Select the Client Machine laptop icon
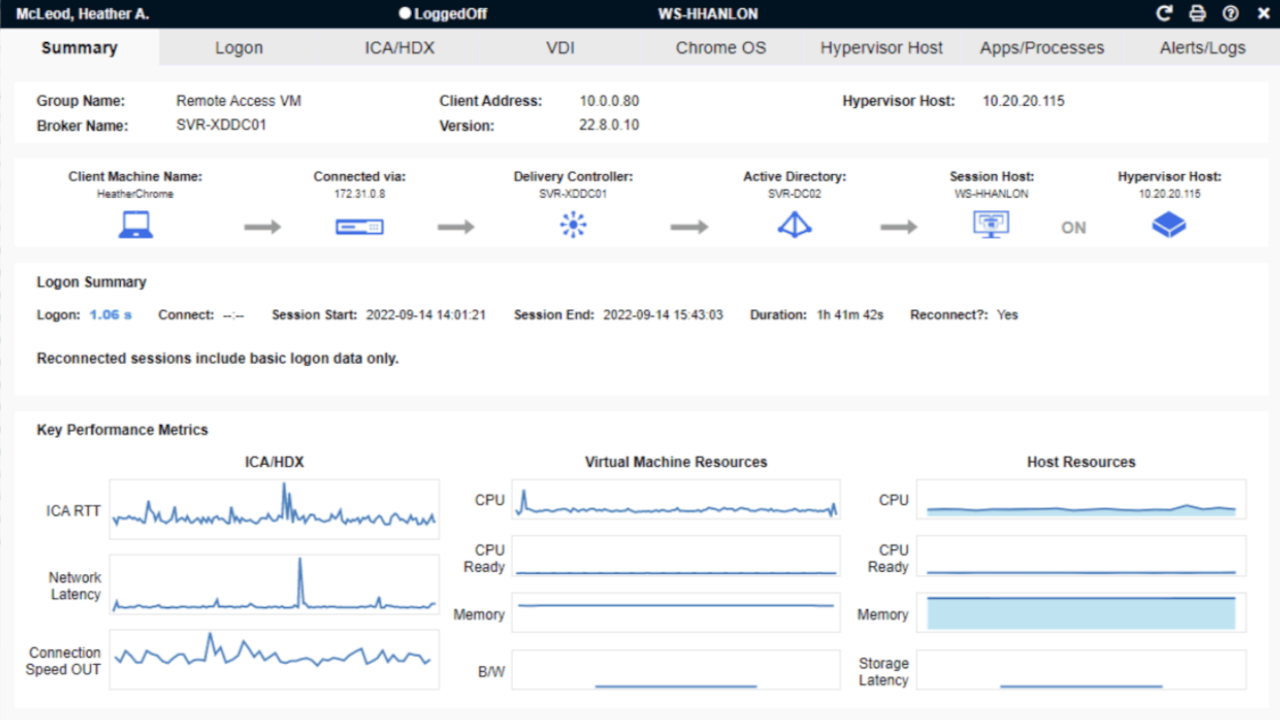The height and width of the screenshot is (720, 1280). [135, 225]
